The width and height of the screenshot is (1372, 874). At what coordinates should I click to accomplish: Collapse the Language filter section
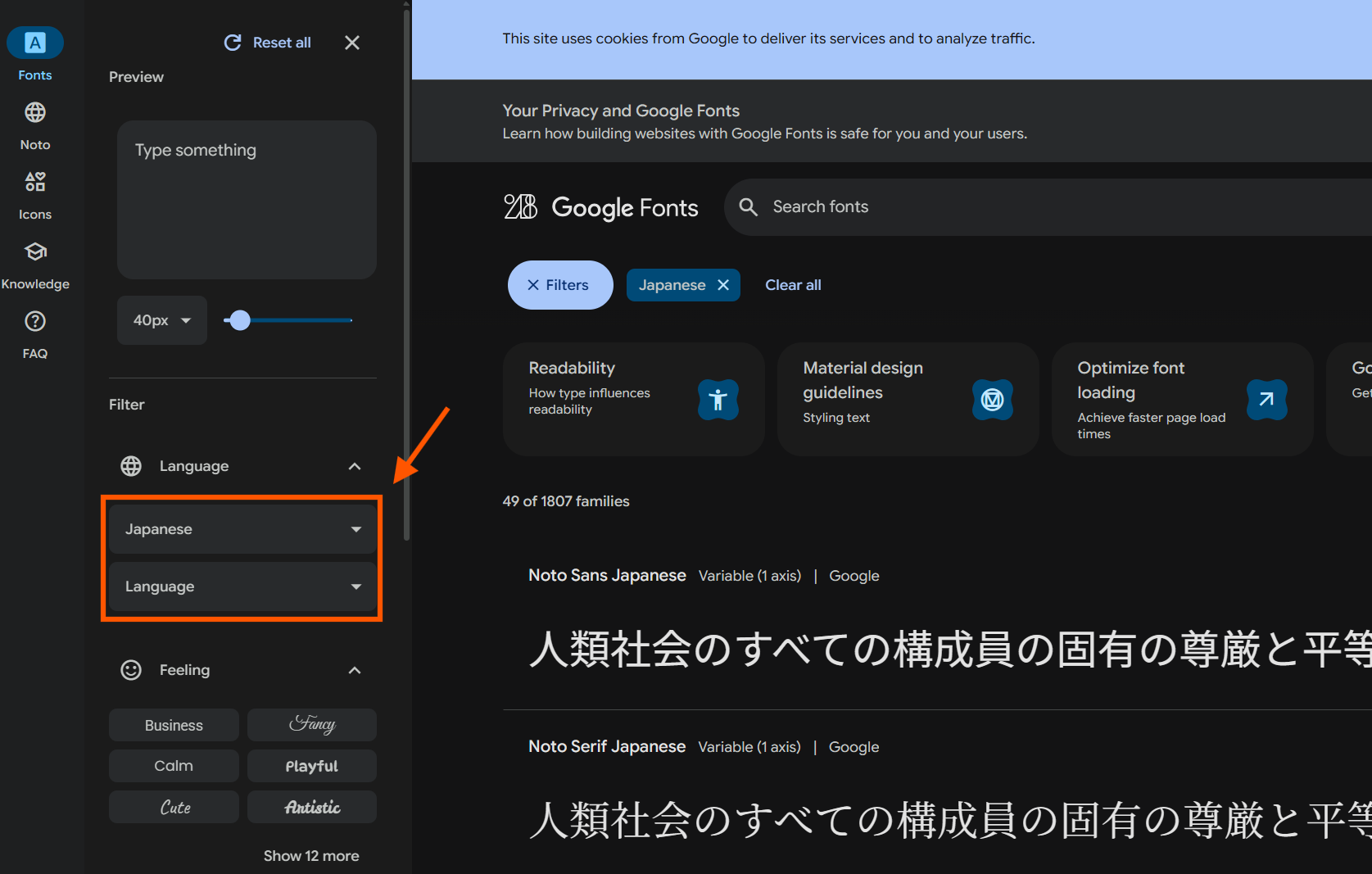pos(355,466)
